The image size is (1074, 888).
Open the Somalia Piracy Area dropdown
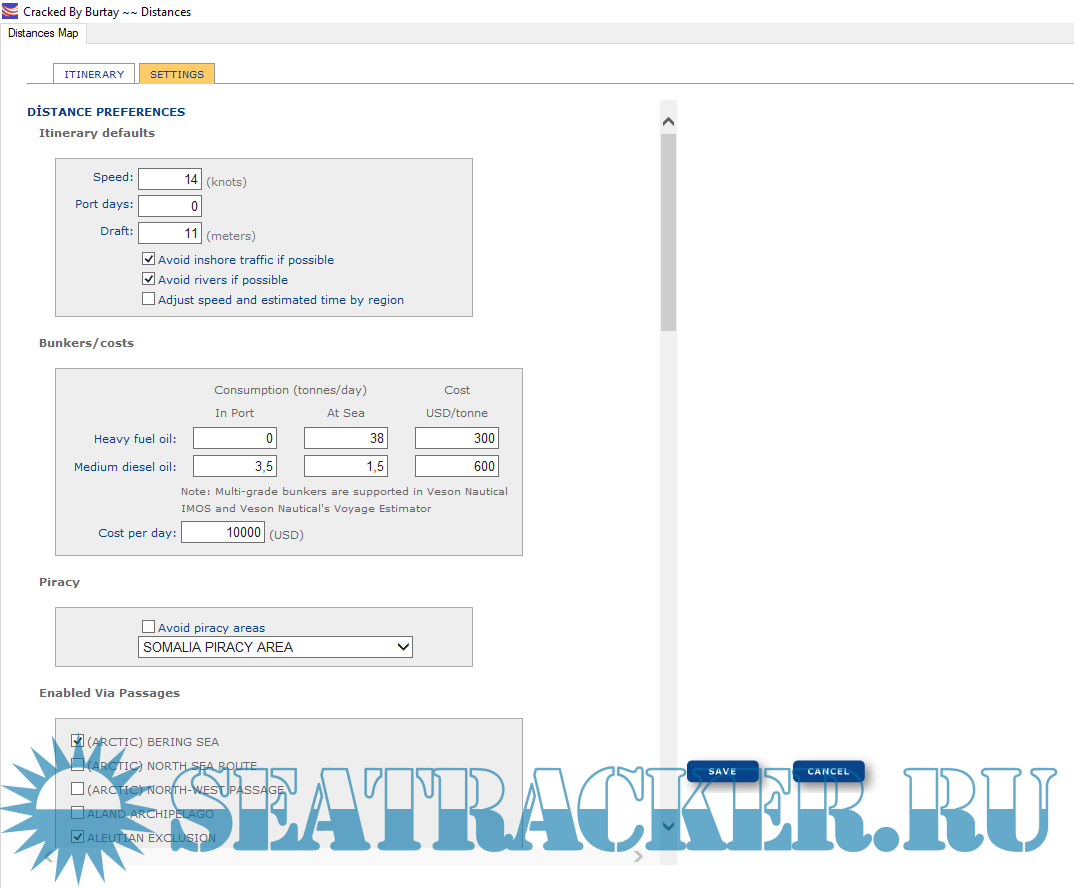point(275,647)
